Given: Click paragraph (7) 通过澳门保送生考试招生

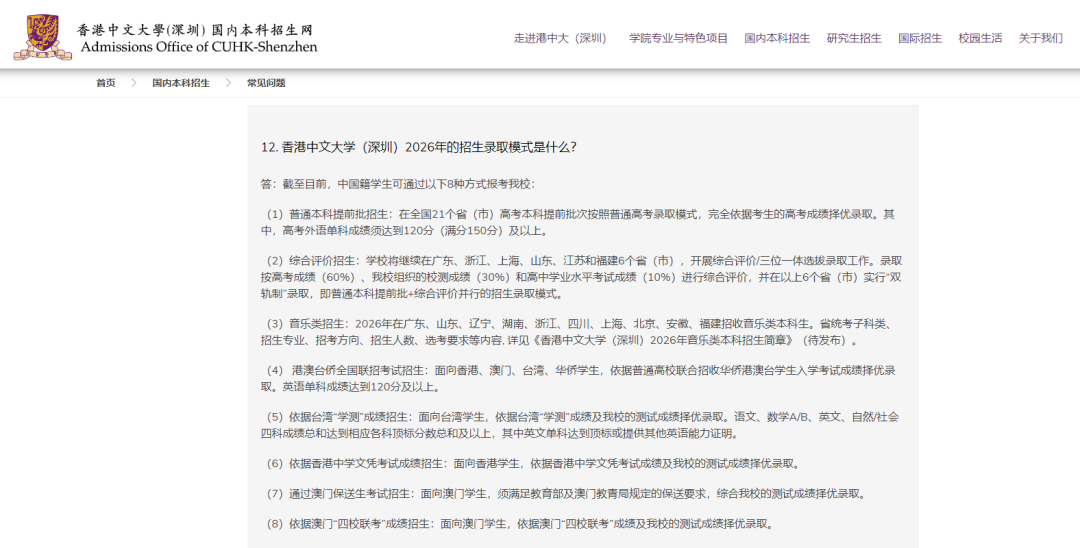Looking at the screenshot, I should tap(567, 494).
